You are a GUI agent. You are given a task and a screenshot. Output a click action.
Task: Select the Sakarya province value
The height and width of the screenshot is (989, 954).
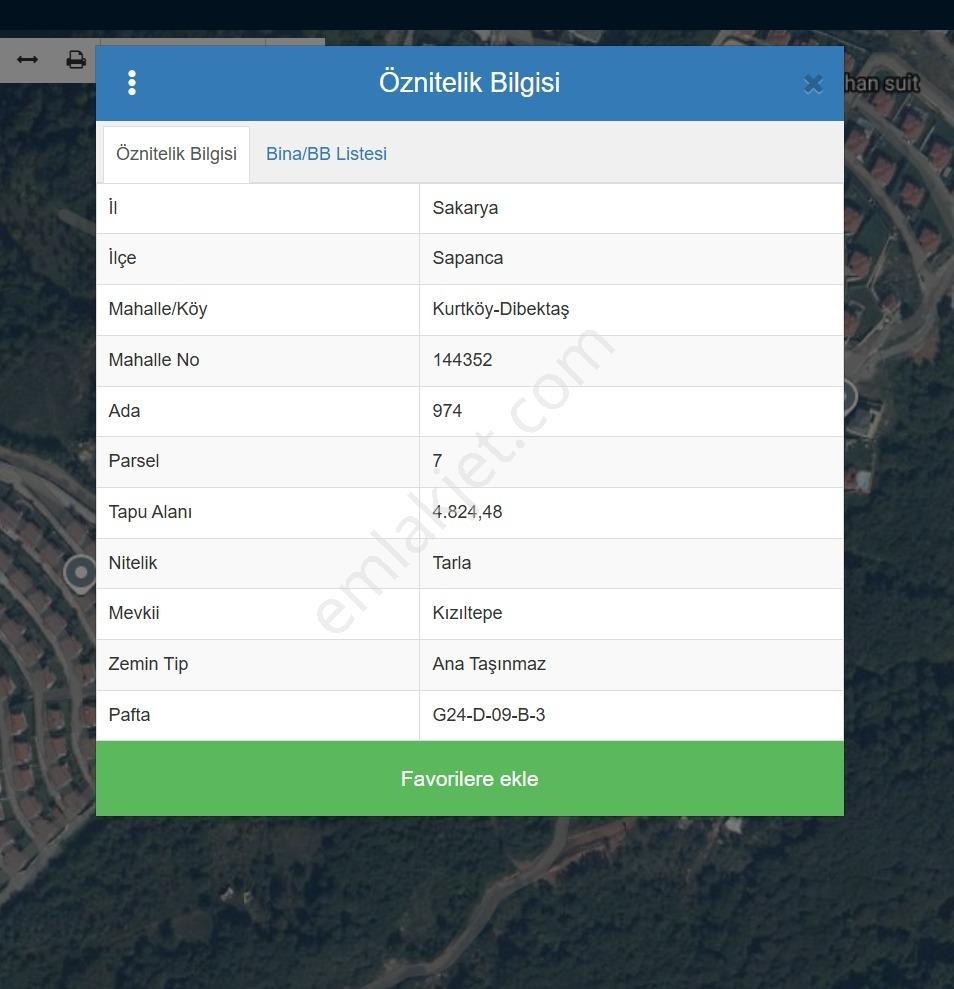[x=465, y=208]
